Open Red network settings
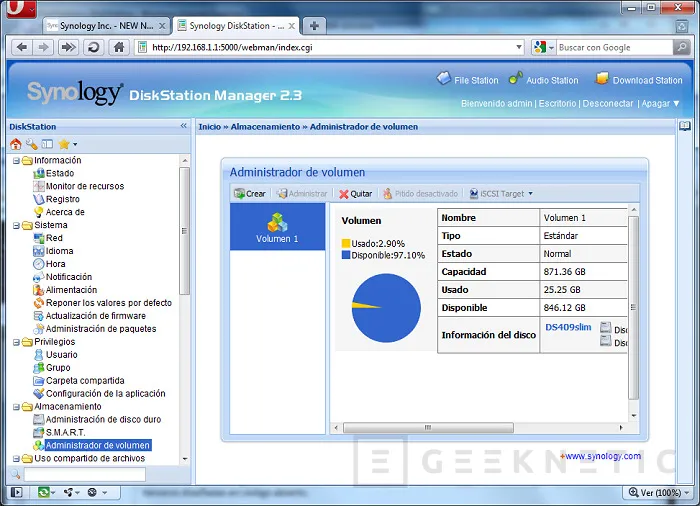The height and width of the screenshot is (506, 700). pyautogui.click(x=54, y=238)
